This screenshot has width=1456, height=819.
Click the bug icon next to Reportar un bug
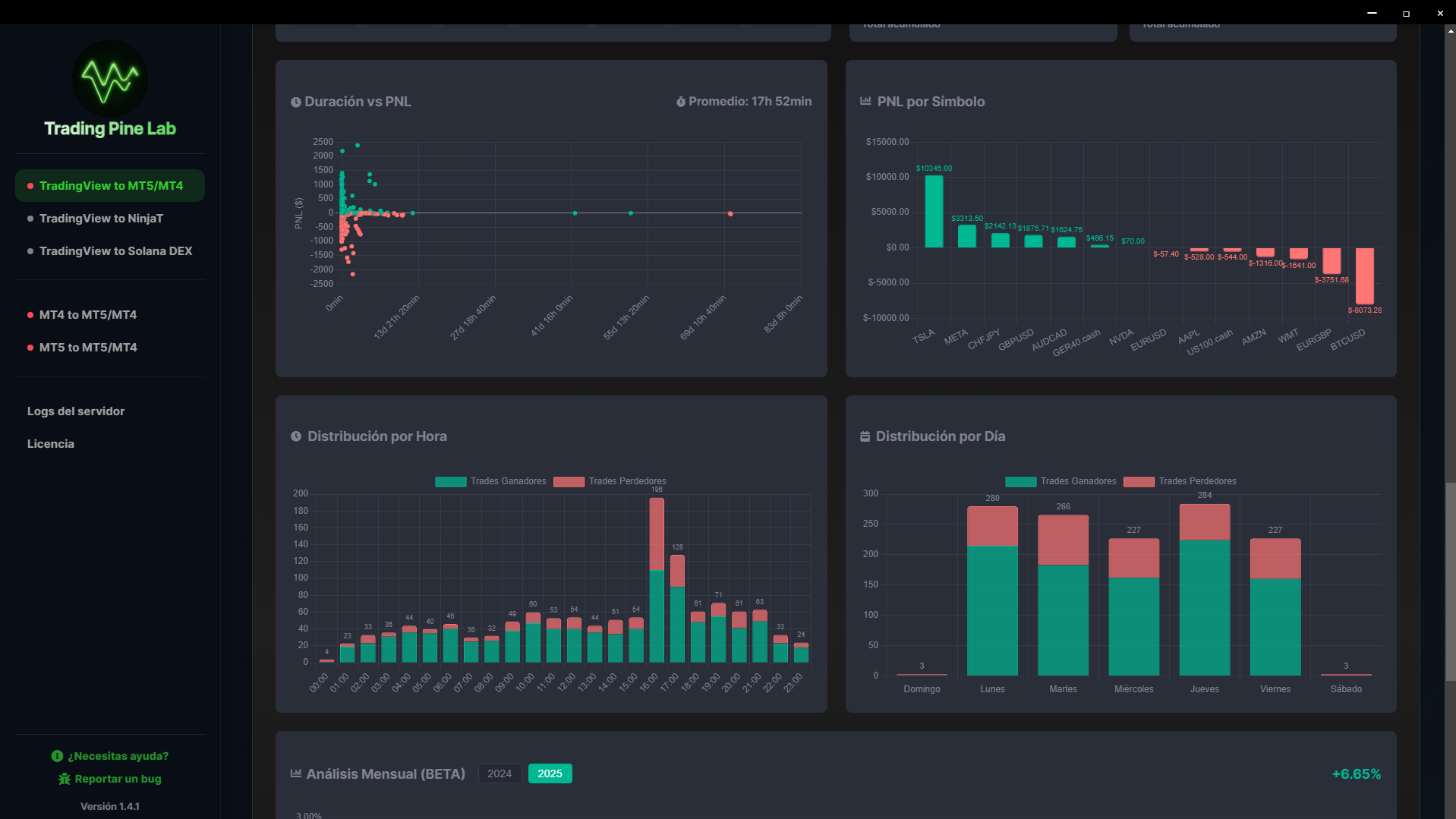pyautogui.click(x=65, y=779)
